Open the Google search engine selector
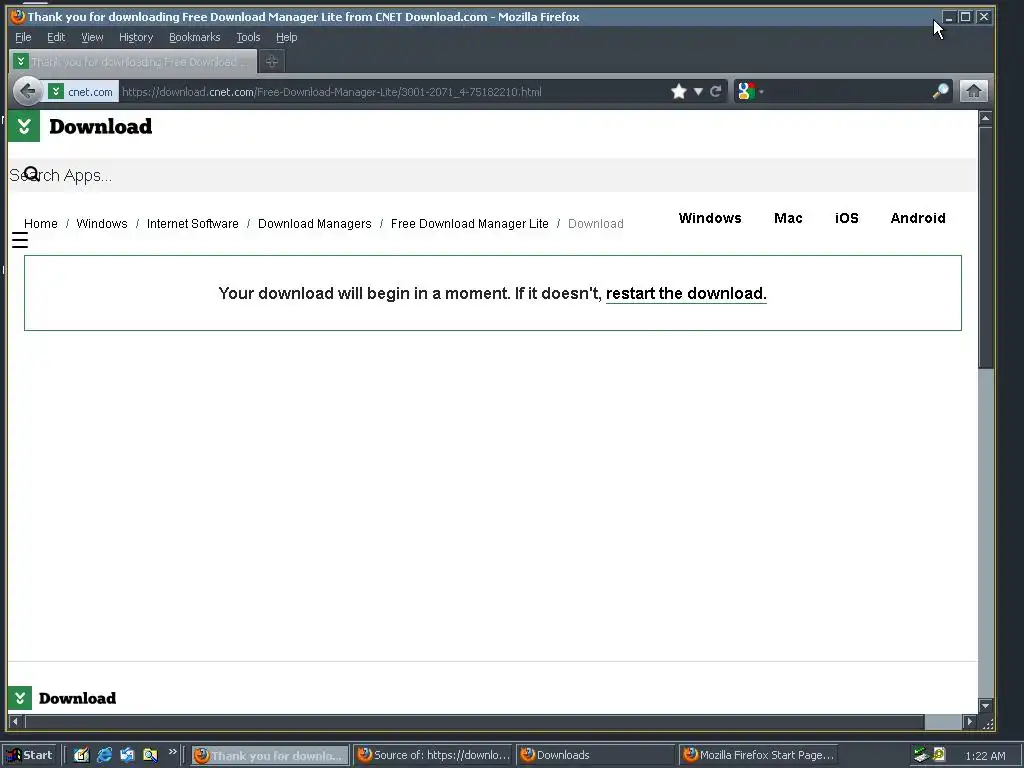 coord(749,91)
